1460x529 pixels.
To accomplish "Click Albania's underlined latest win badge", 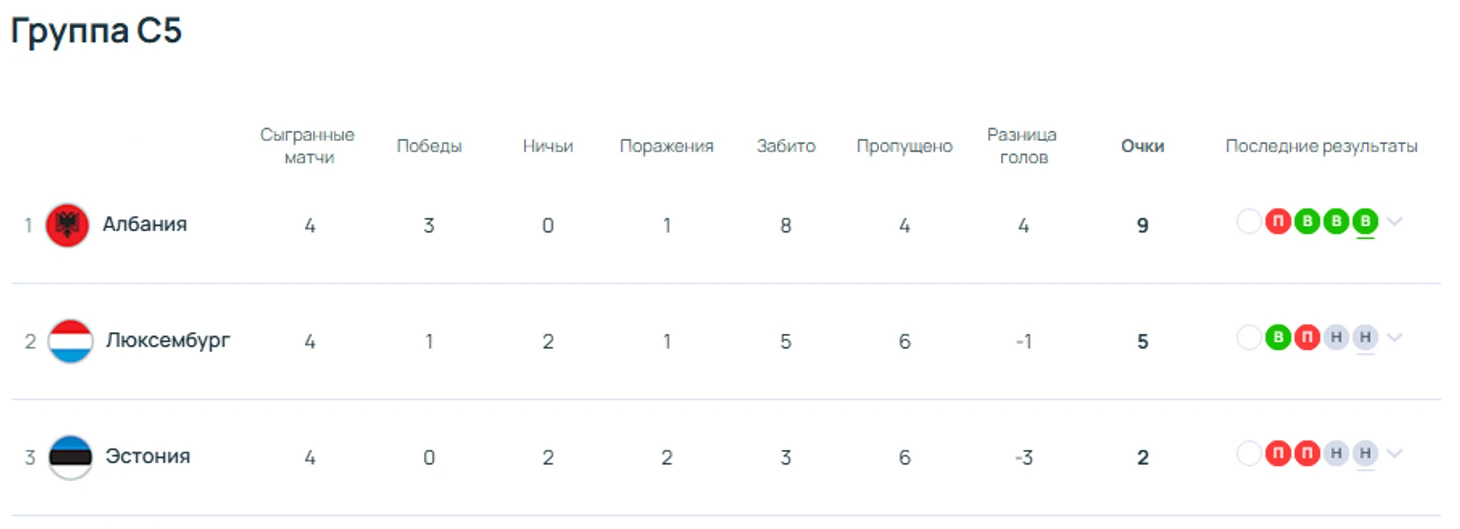I will pos(1365,222).
